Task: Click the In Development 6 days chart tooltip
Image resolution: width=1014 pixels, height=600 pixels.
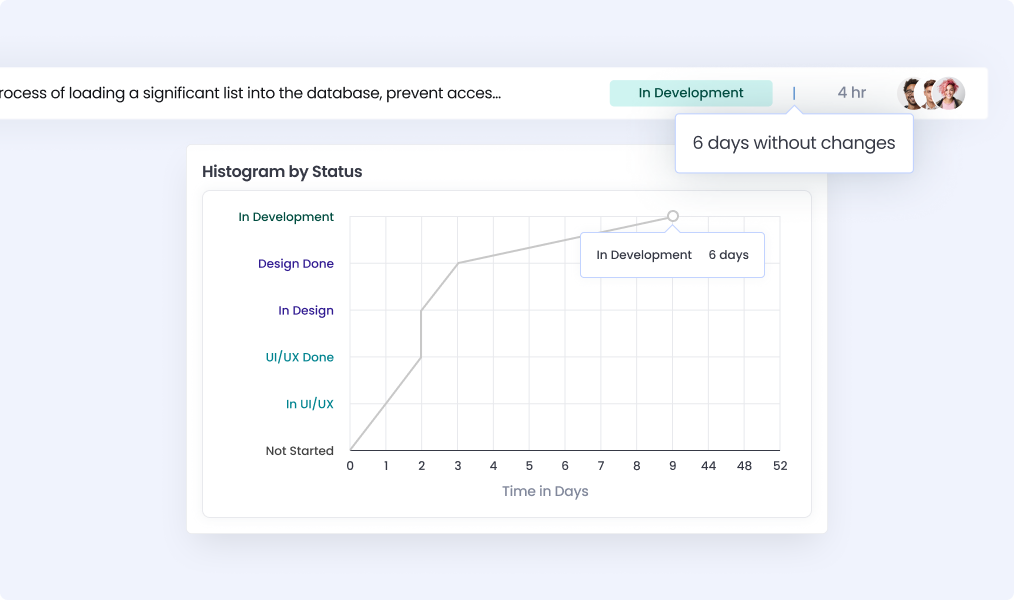Action: 672,255
